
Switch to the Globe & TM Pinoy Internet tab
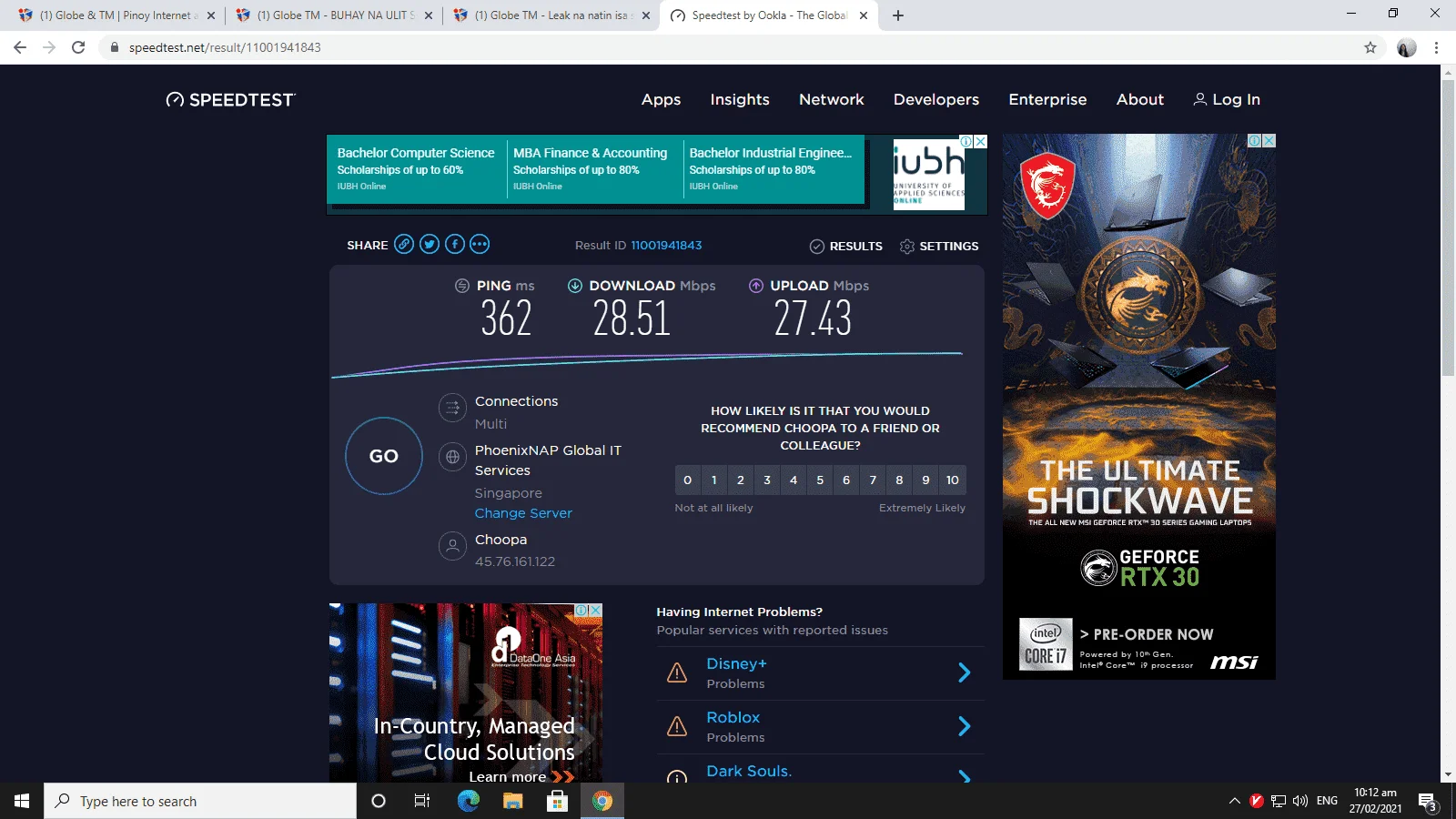tap(116, 15)
